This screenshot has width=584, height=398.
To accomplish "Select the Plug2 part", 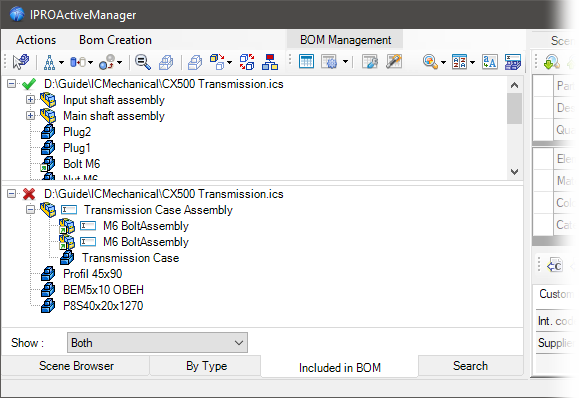I will 77,132.
